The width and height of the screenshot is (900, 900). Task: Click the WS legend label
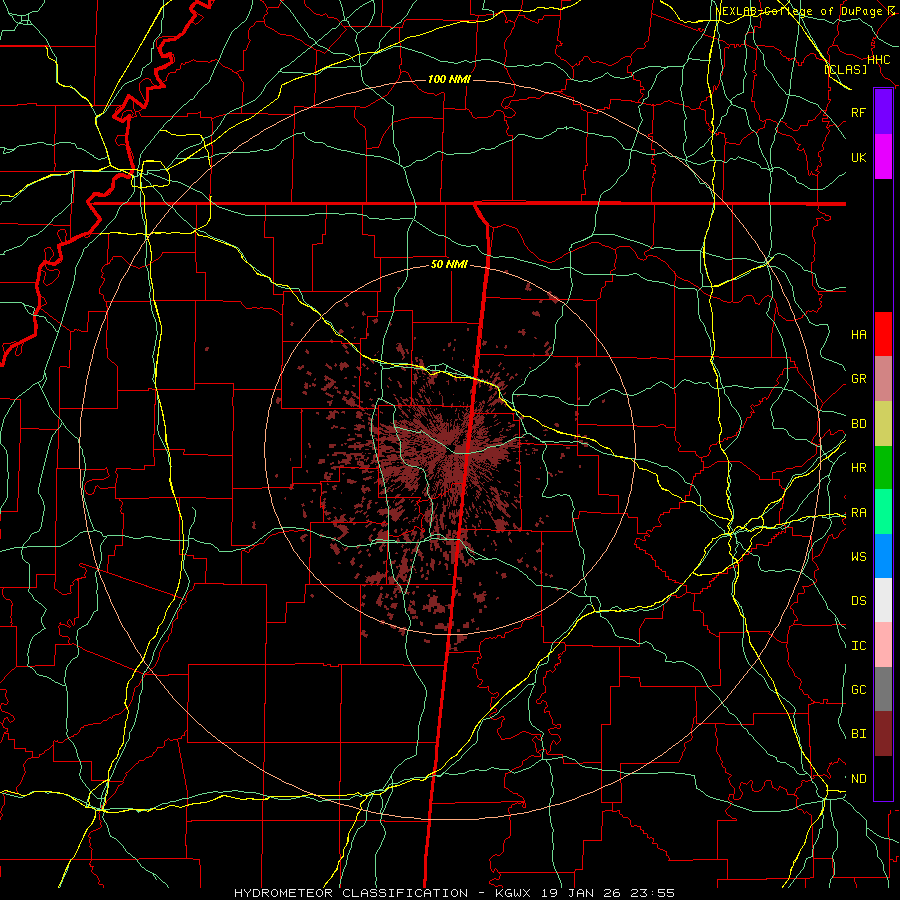[858, 557]
